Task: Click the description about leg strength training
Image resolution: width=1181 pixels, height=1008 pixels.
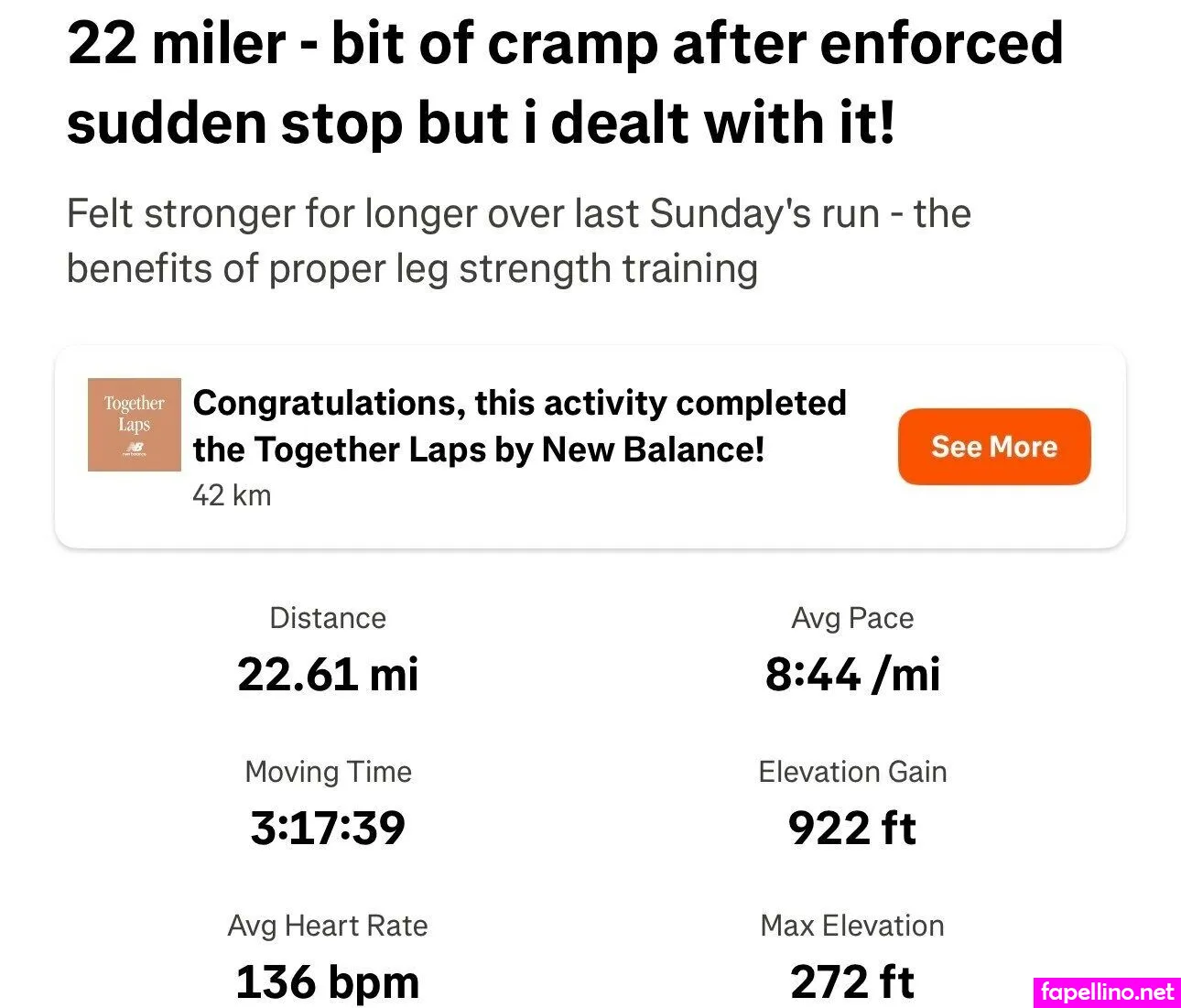Action: 518,241
